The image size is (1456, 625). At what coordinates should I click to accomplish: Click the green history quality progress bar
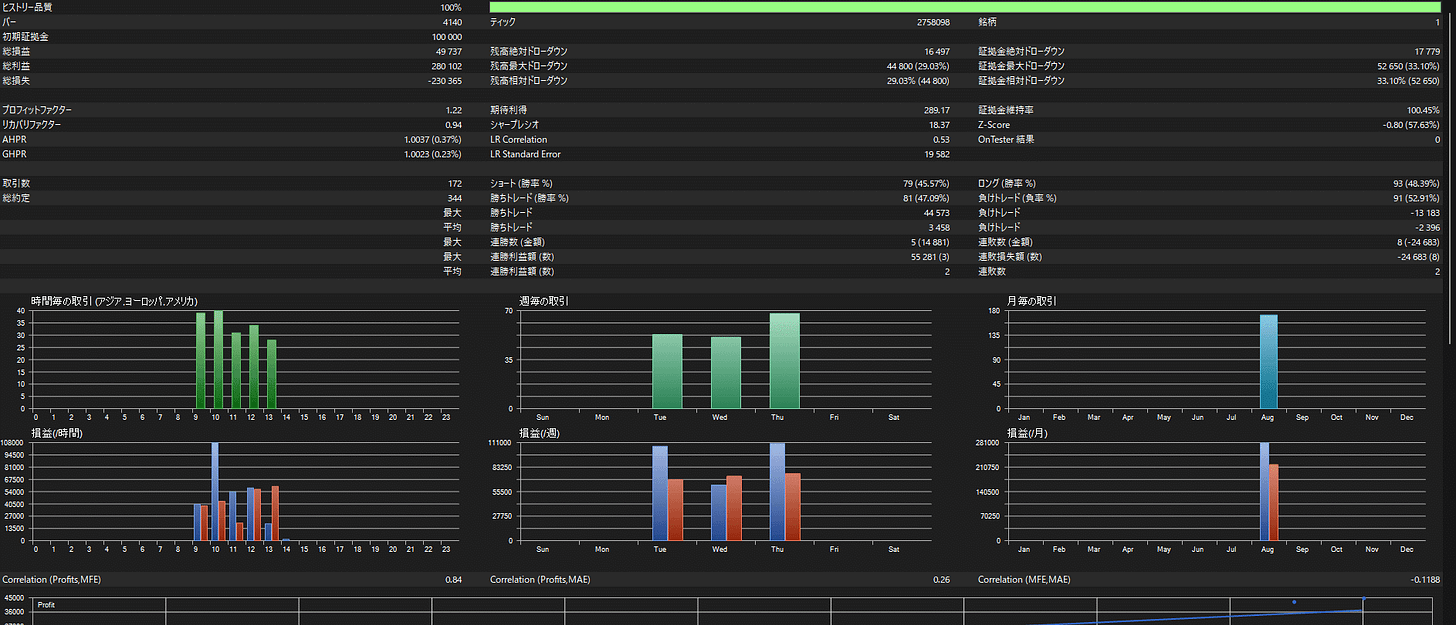[965, 7]
